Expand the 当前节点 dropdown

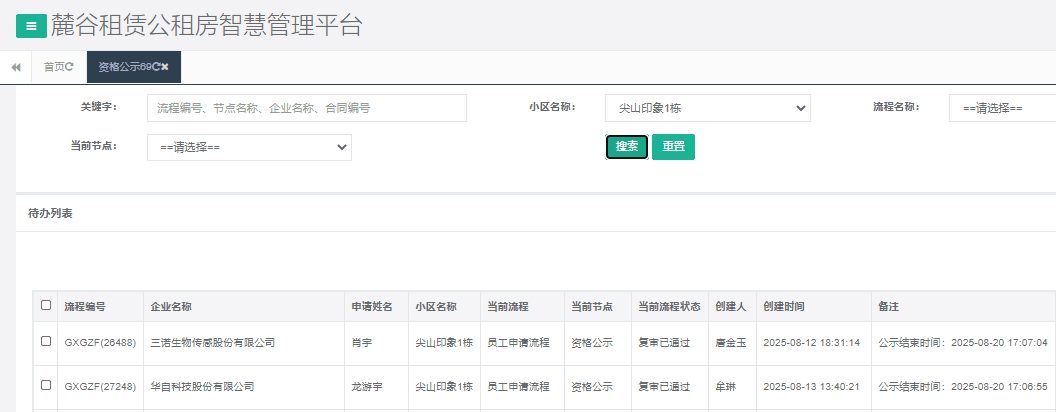[x=249, y=147]
